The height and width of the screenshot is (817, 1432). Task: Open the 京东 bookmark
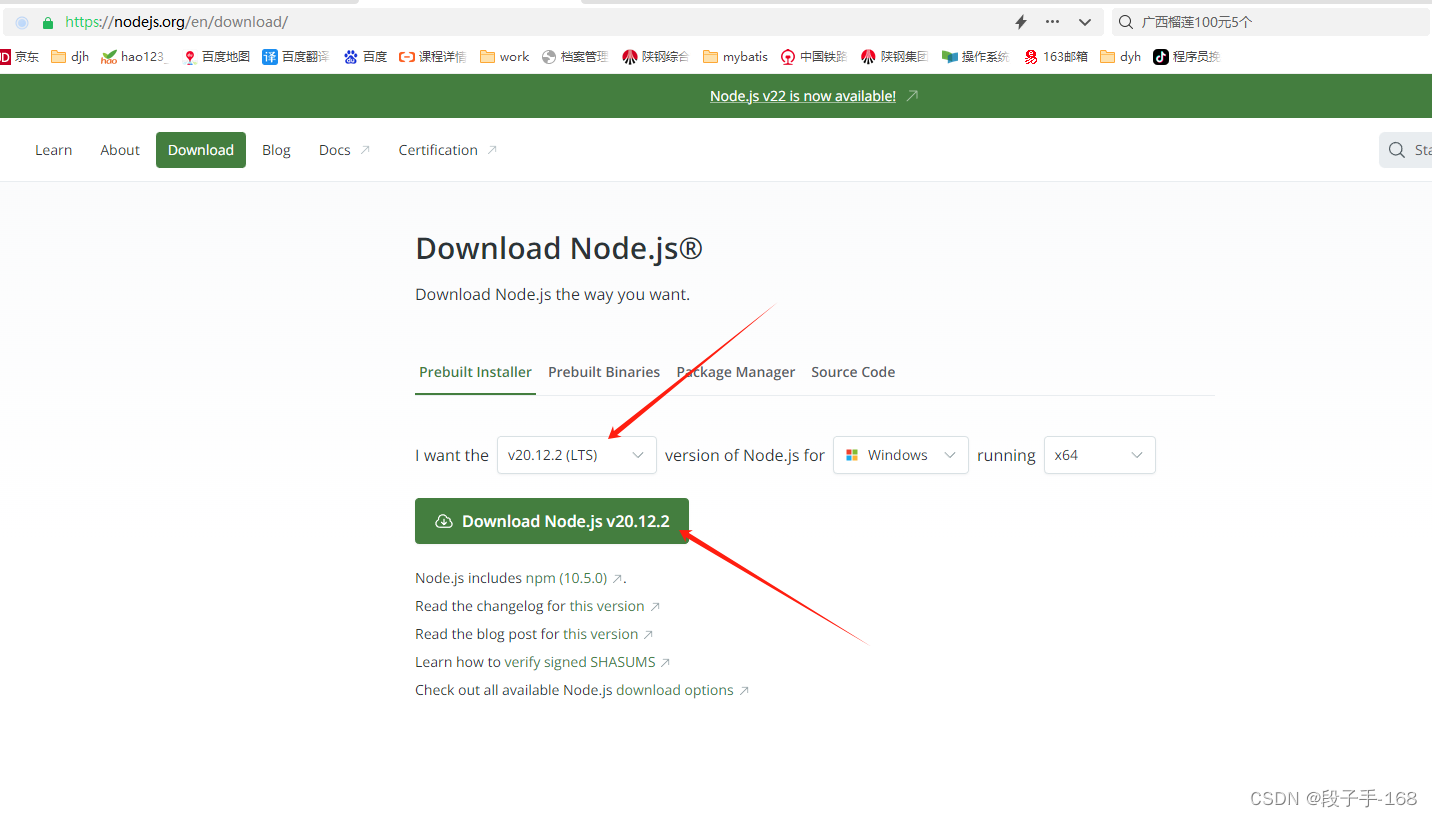[20, 57]
